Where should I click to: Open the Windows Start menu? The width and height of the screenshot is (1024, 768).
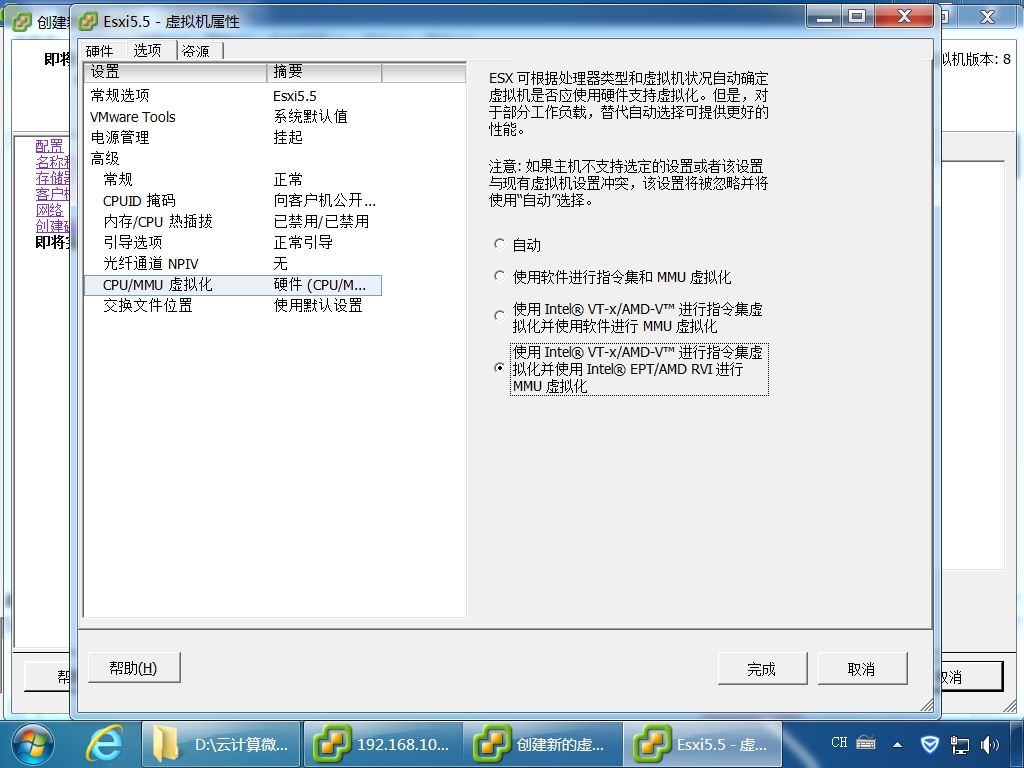[32, 744]
